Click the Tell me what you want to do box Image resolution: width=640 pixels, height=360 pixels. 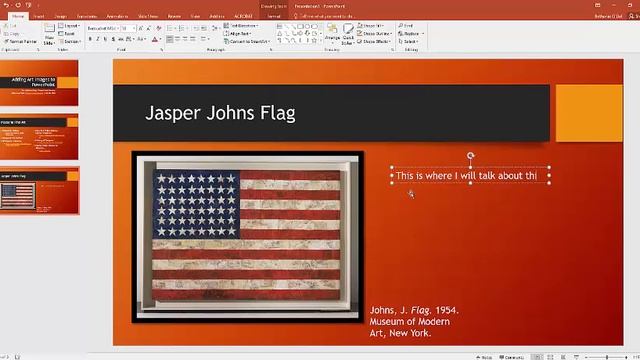click(324, 16)
